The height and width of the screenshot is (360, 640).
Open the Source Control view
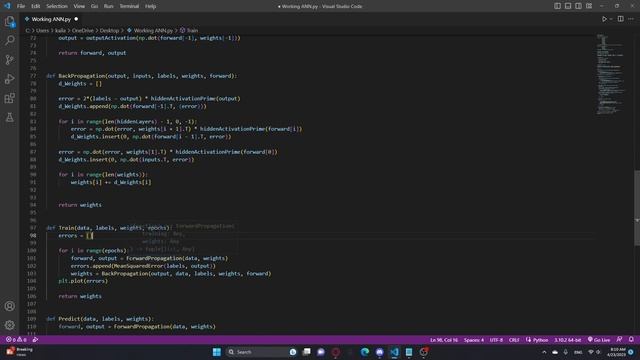click(x=9, y=60)
